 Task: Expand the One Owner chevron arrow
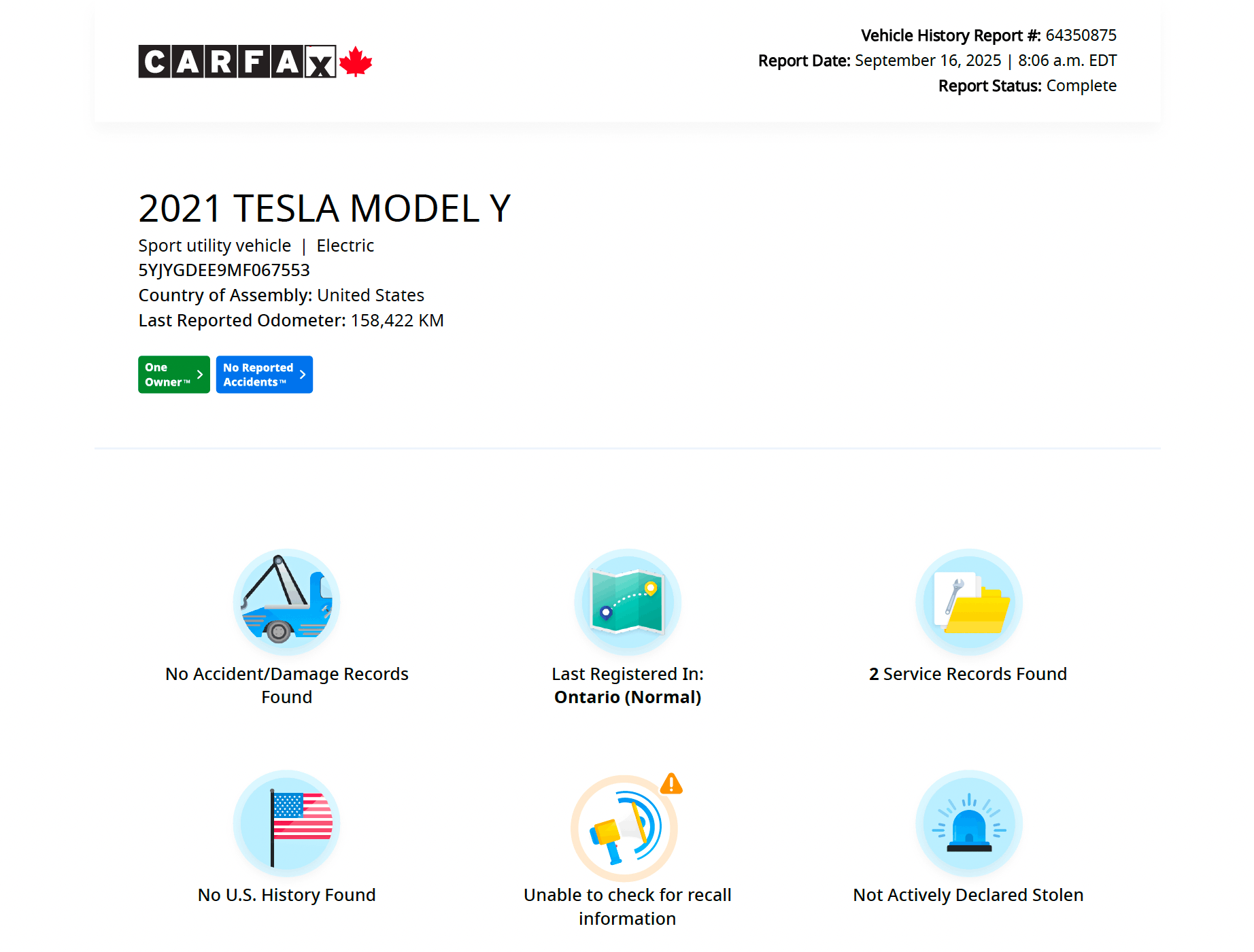point(200,375)
